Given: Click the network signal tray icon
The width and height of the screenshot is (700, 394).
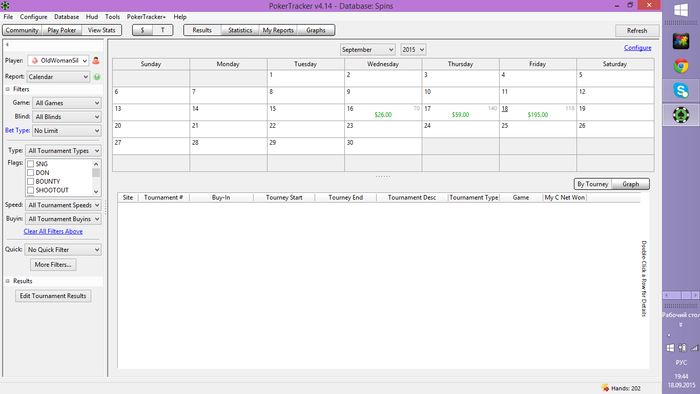Looking at the screenshot, I should (694, 348).
